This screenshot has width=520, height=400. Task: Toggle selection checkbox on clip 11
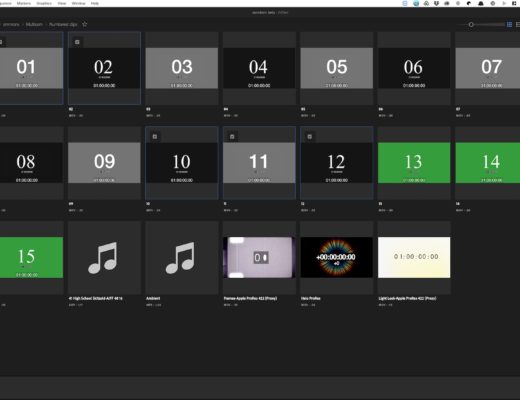232,137
